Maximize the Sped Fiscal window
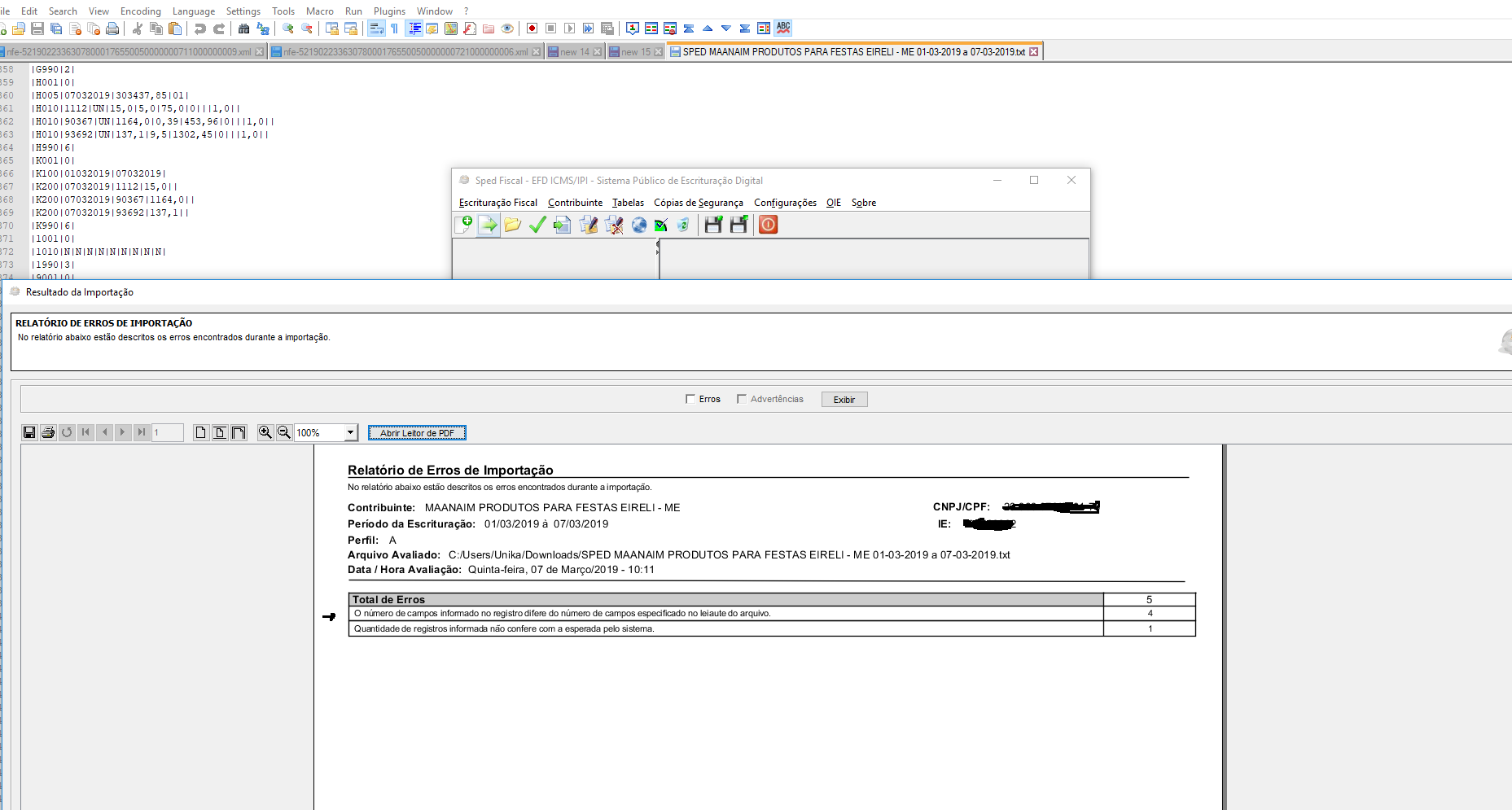 [x=1034, y=180]
